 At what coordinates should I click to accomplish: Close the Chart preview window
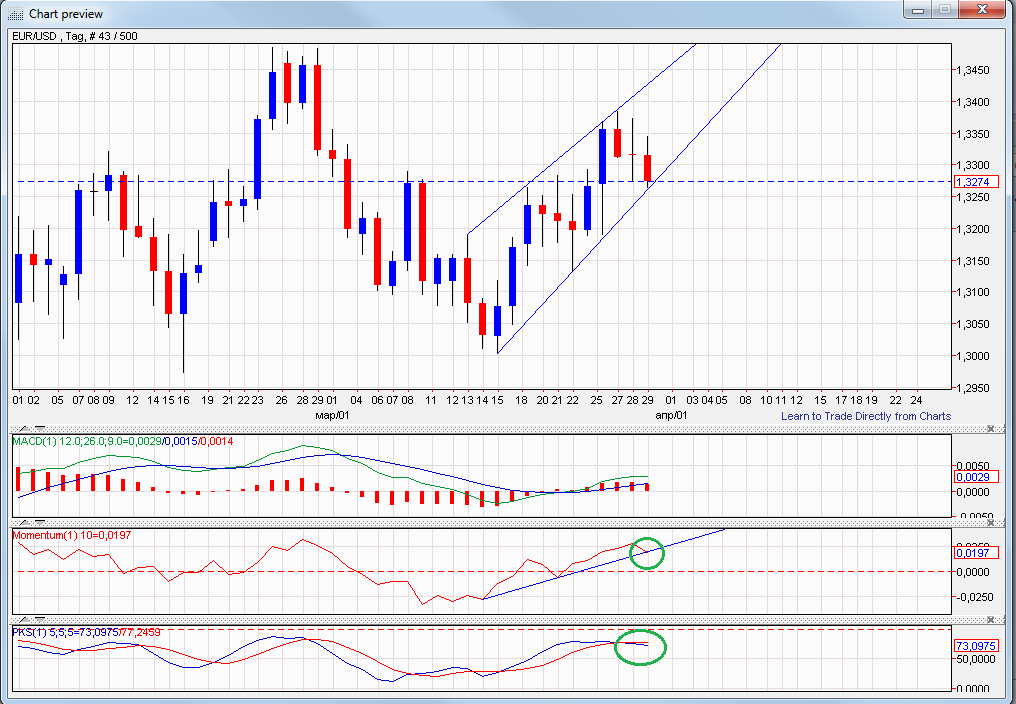tap(982, 10)
